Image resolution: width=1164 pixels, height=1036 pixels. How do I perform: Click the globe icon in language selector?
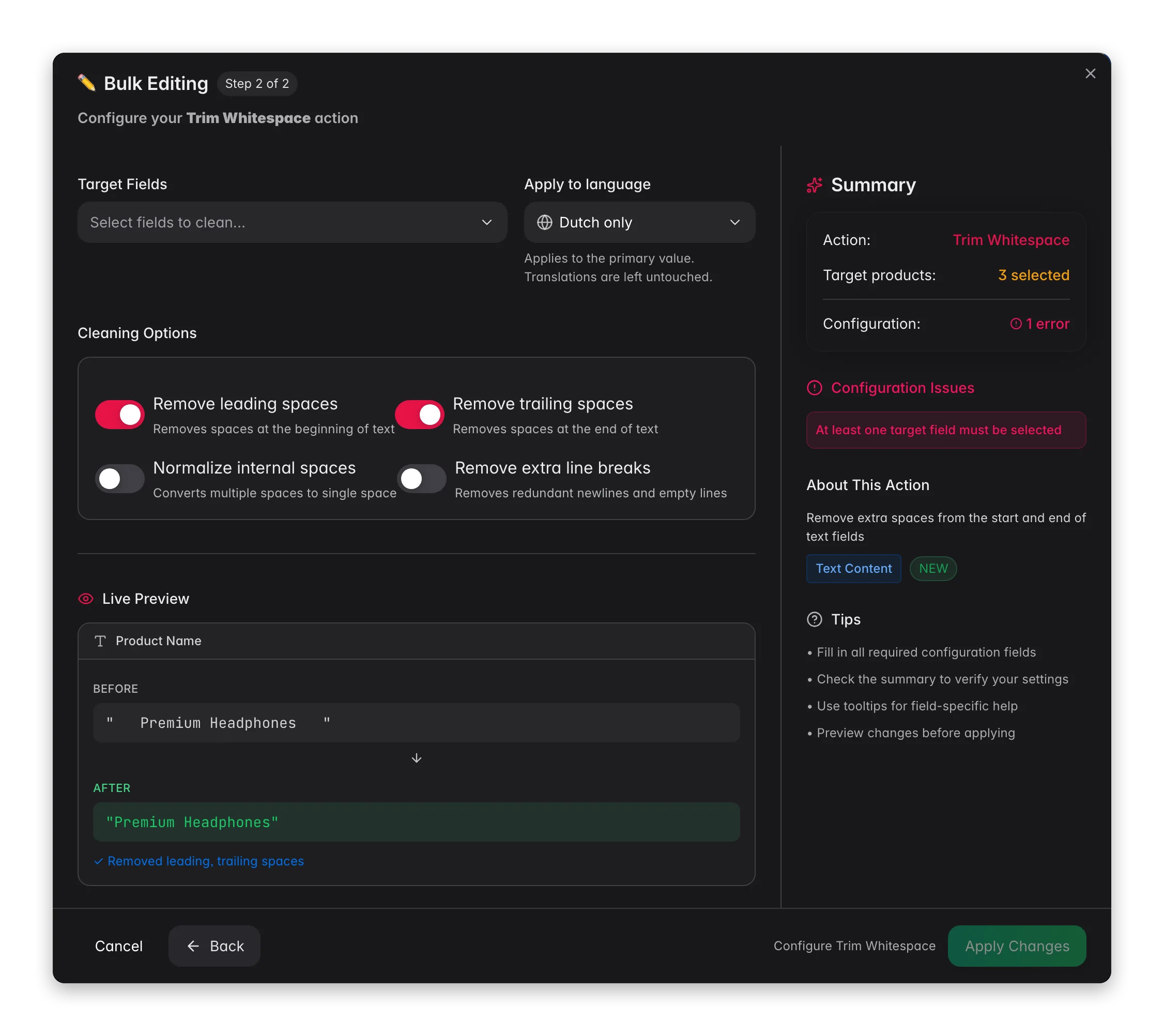544,222
